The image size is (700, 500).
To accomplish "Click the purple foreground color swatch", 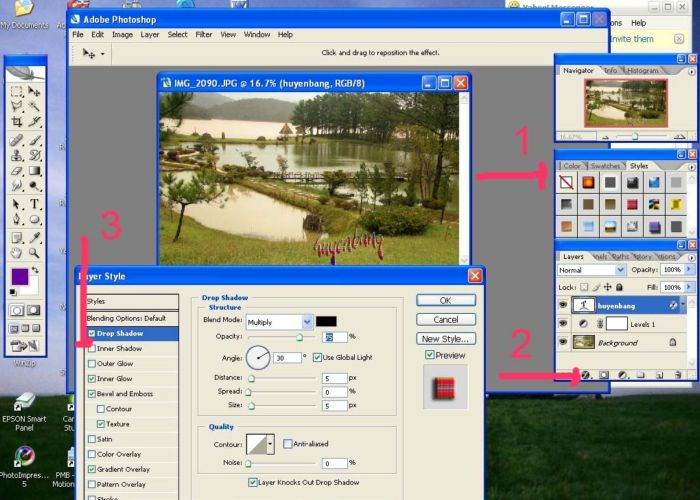I will [20, 277].
